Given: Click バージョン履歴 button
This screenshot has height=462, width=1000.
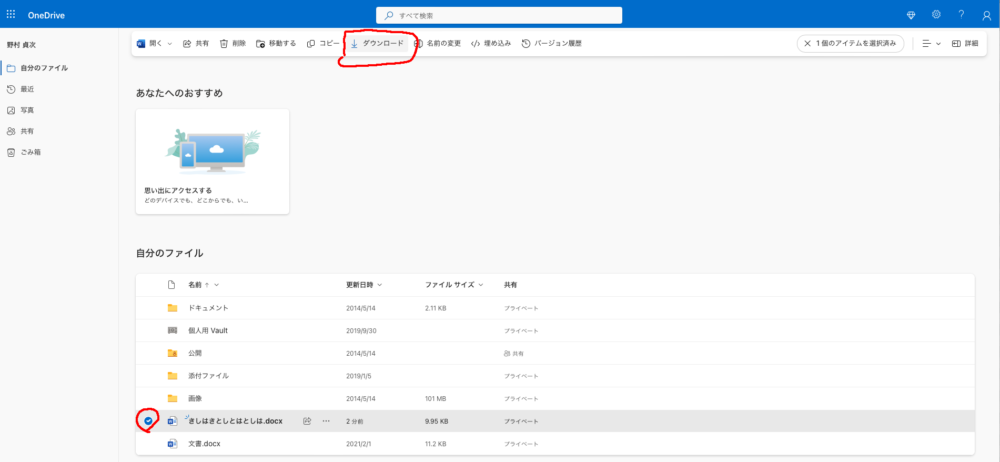Looking at the screenshot, I should [551, 44].
